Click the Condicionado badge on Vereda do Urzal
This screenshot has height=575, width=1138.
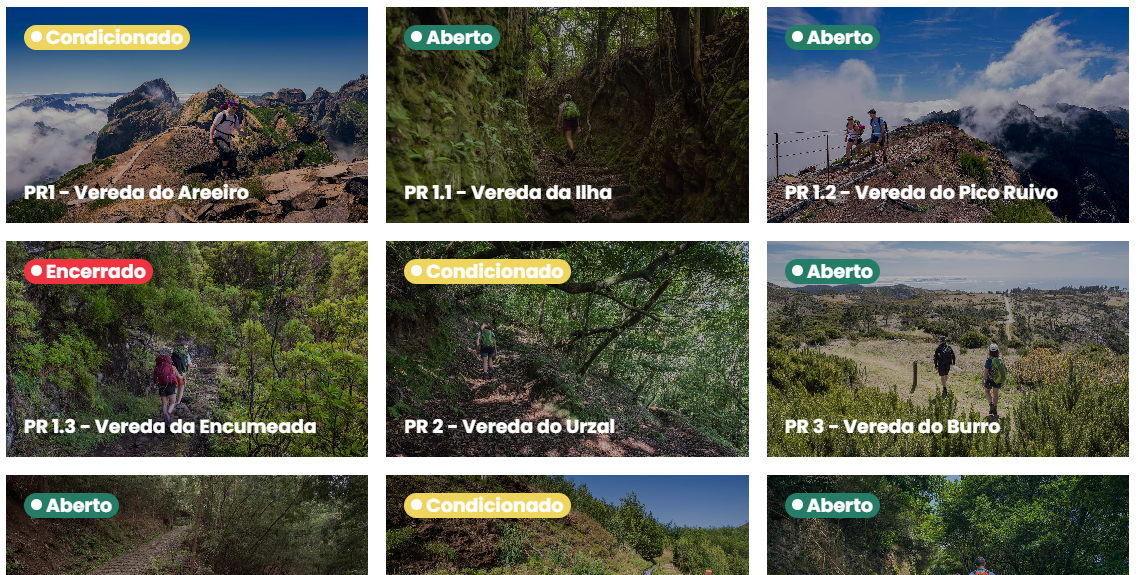pyautogui.click(x=487, y=272)
